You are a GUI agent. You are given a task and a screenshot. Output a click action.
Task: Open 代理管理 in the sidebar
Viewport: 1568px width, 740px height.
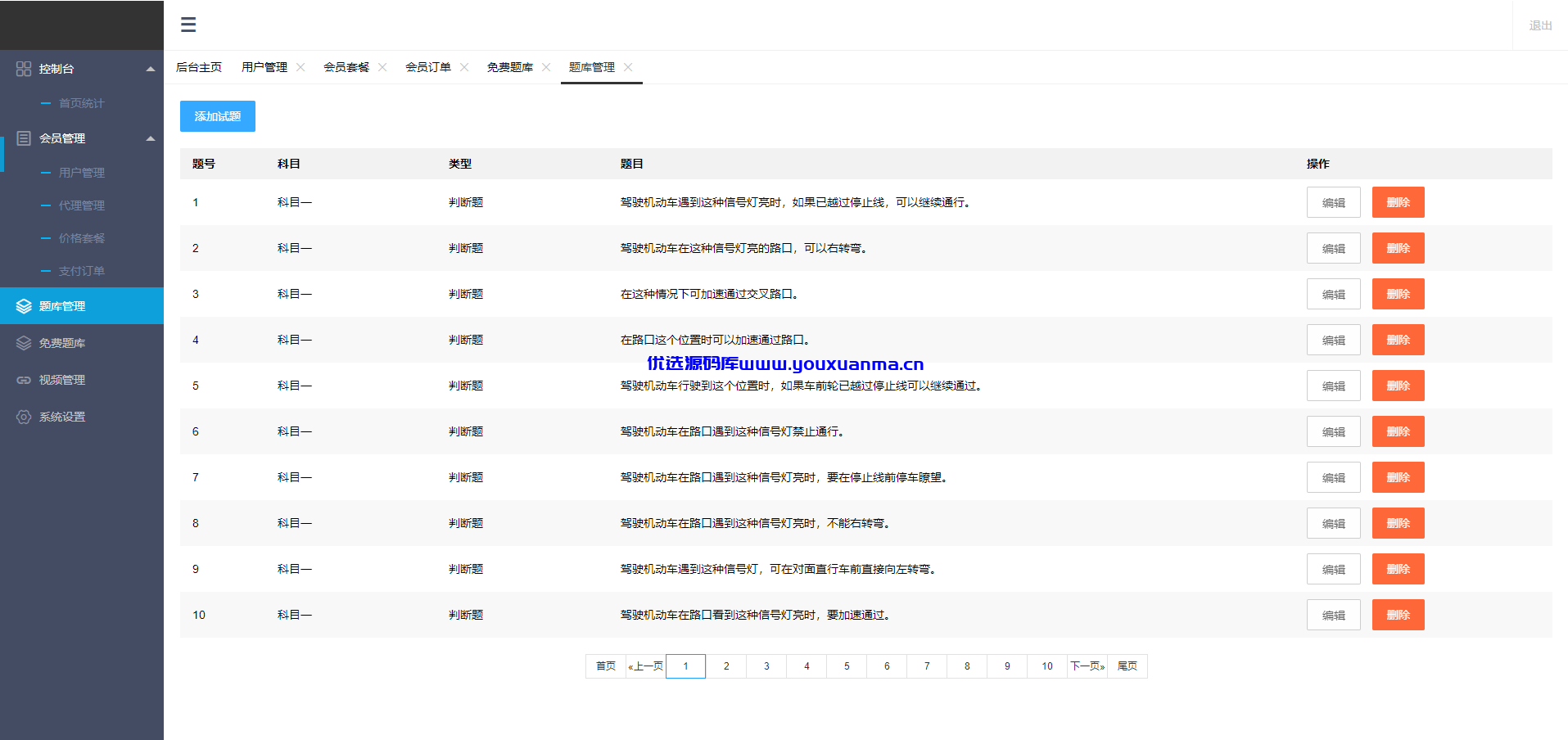click(82, 205)
